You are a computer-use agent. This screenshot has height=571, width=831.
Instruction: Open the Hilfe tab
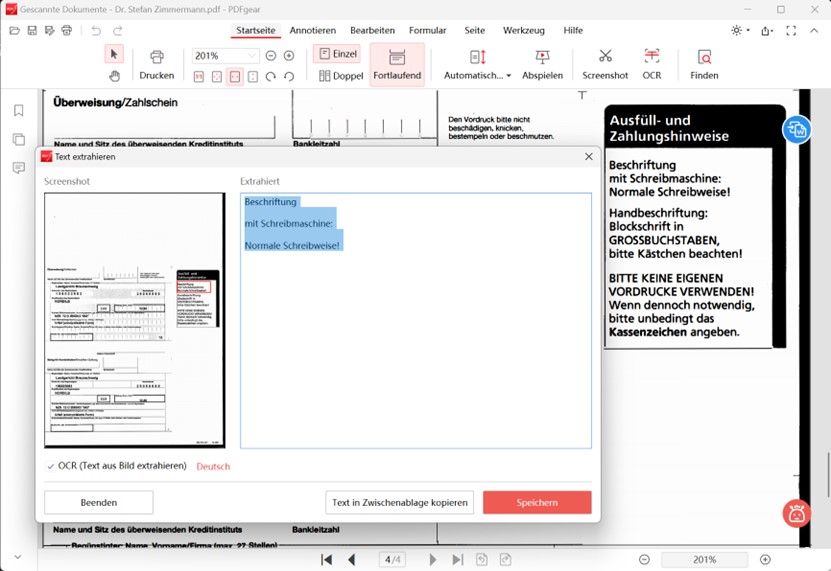[x=573, y=30]
